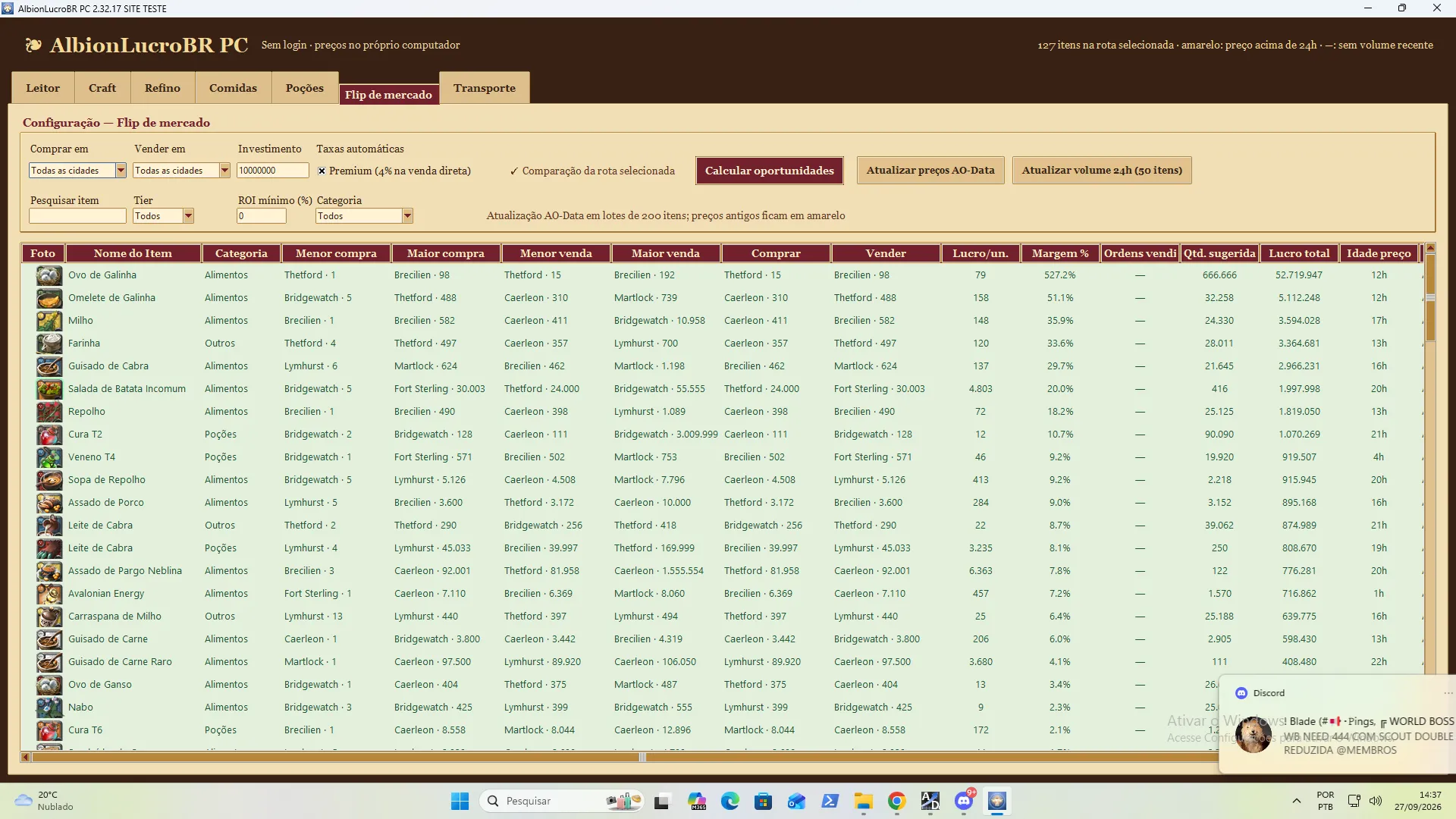Sort by the Nome do Item column header
This screenshot has height=819, width=1456.
(x=133, y=253)
